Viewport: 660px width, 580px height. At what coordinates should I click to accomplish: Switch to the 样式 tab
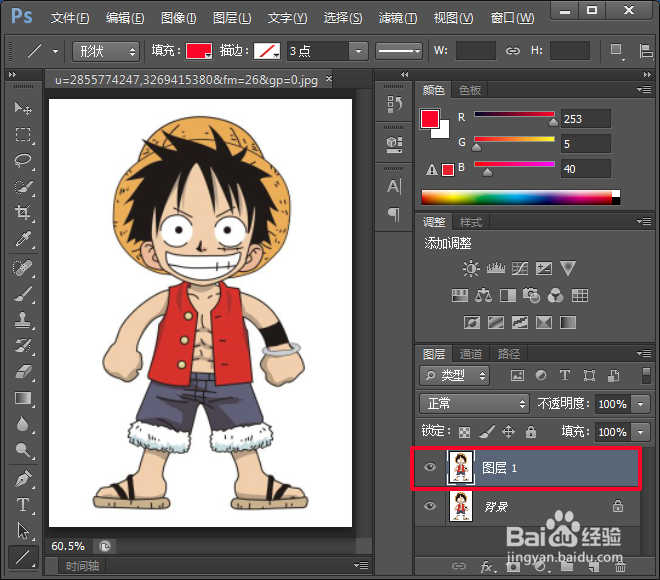(471, 222)
